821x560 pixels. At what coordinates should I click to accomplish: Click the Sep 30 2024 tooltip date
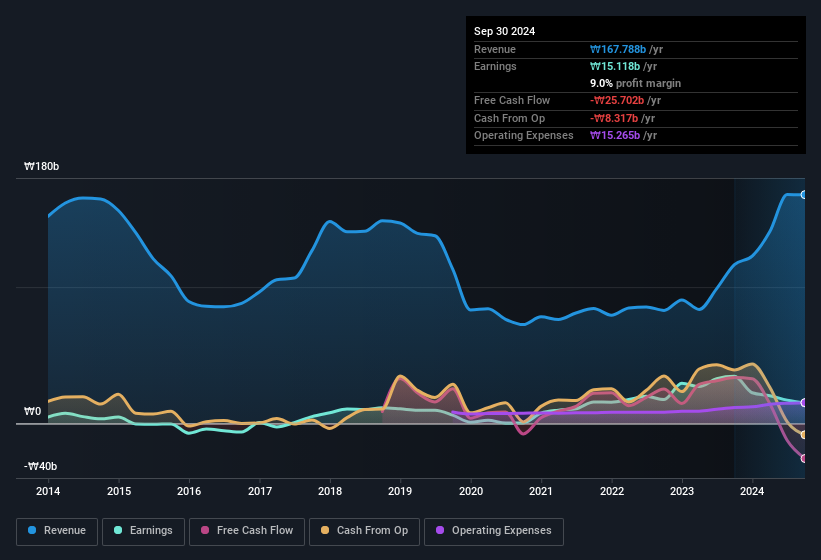coord(504,31)
